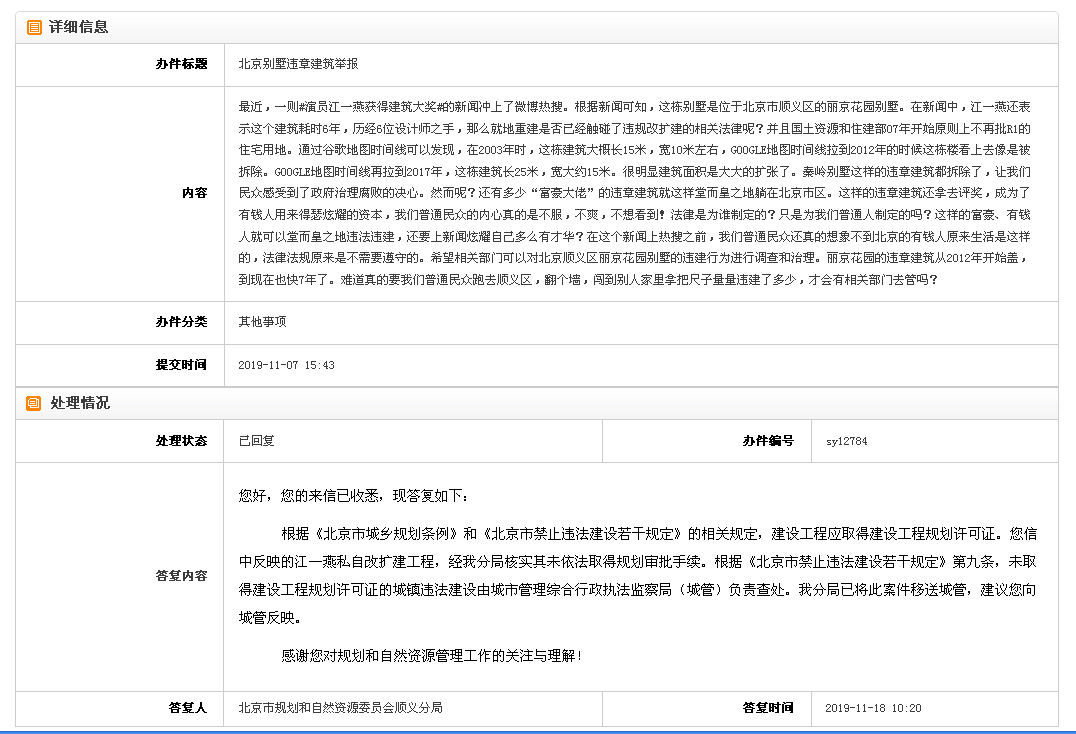Image resolution: width=1076 pixels, height=734 pixels.
Task: Click the 答复内容 row label
Action: pyautogui.click(x=181, y=576)
